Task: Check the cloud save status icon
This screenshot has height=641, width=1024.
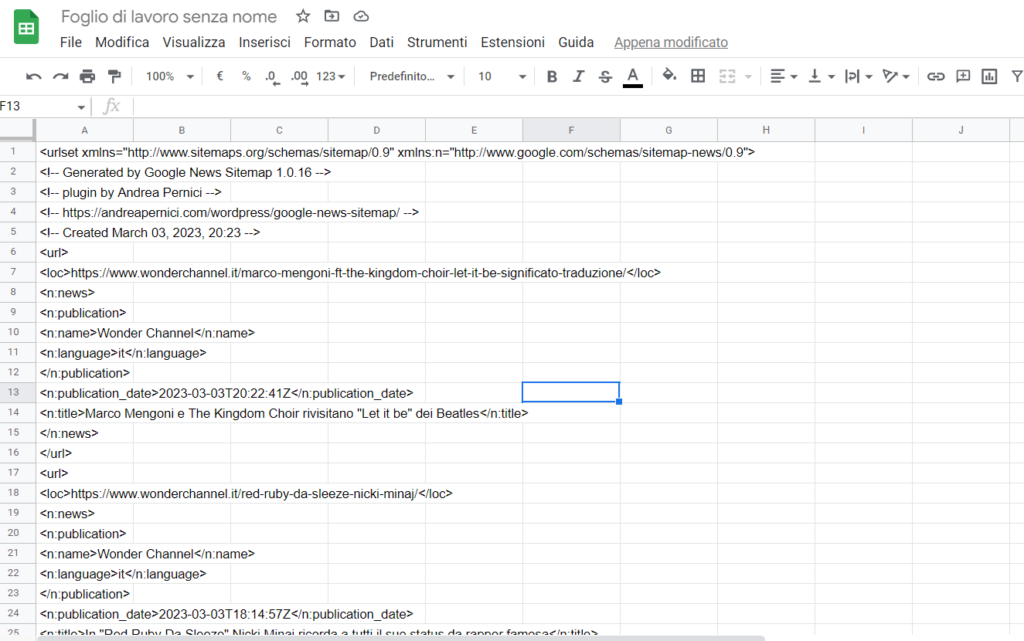Action: tap(361, 16)
